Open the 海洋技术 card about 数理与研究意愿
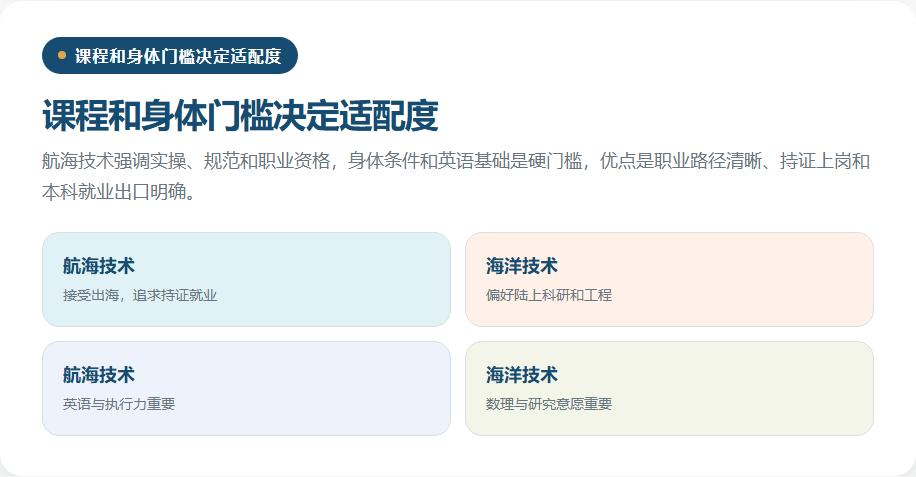Image resolution: width=916 pixels, height=477 pixels. point(669,388)
